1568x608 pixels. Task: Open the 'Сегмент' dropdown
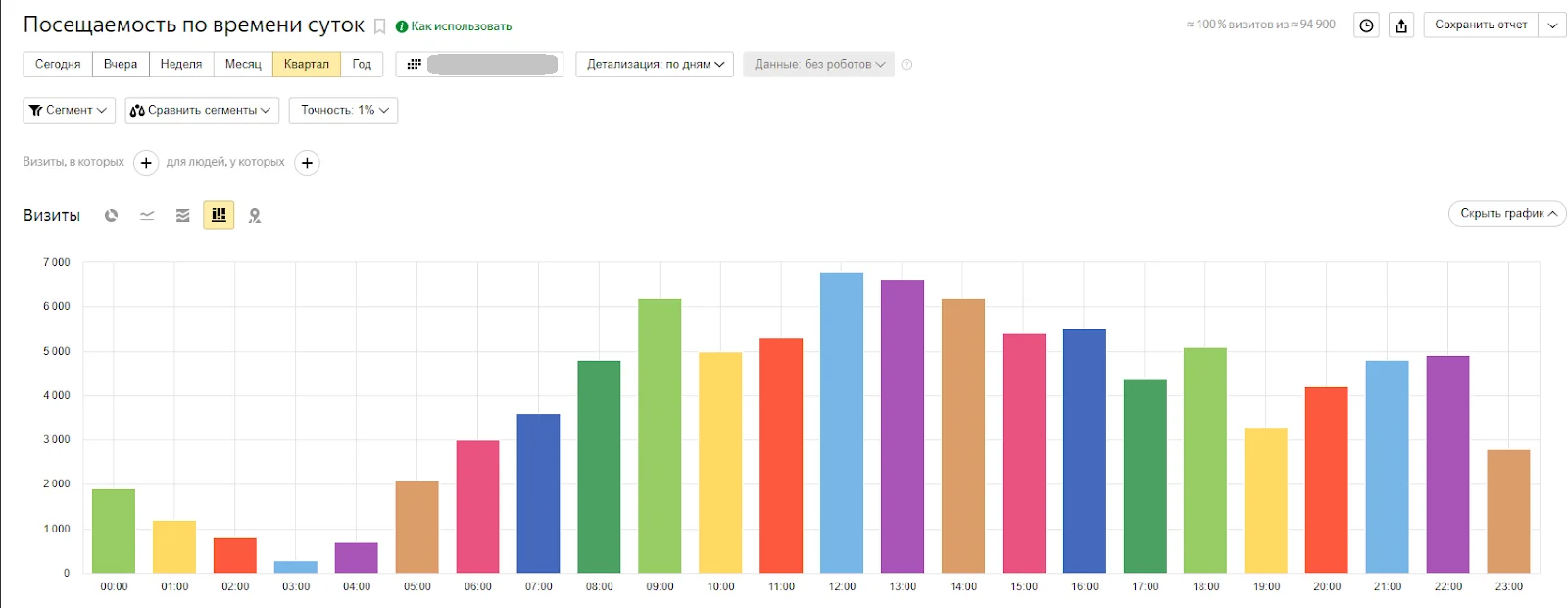coord(69,110)
